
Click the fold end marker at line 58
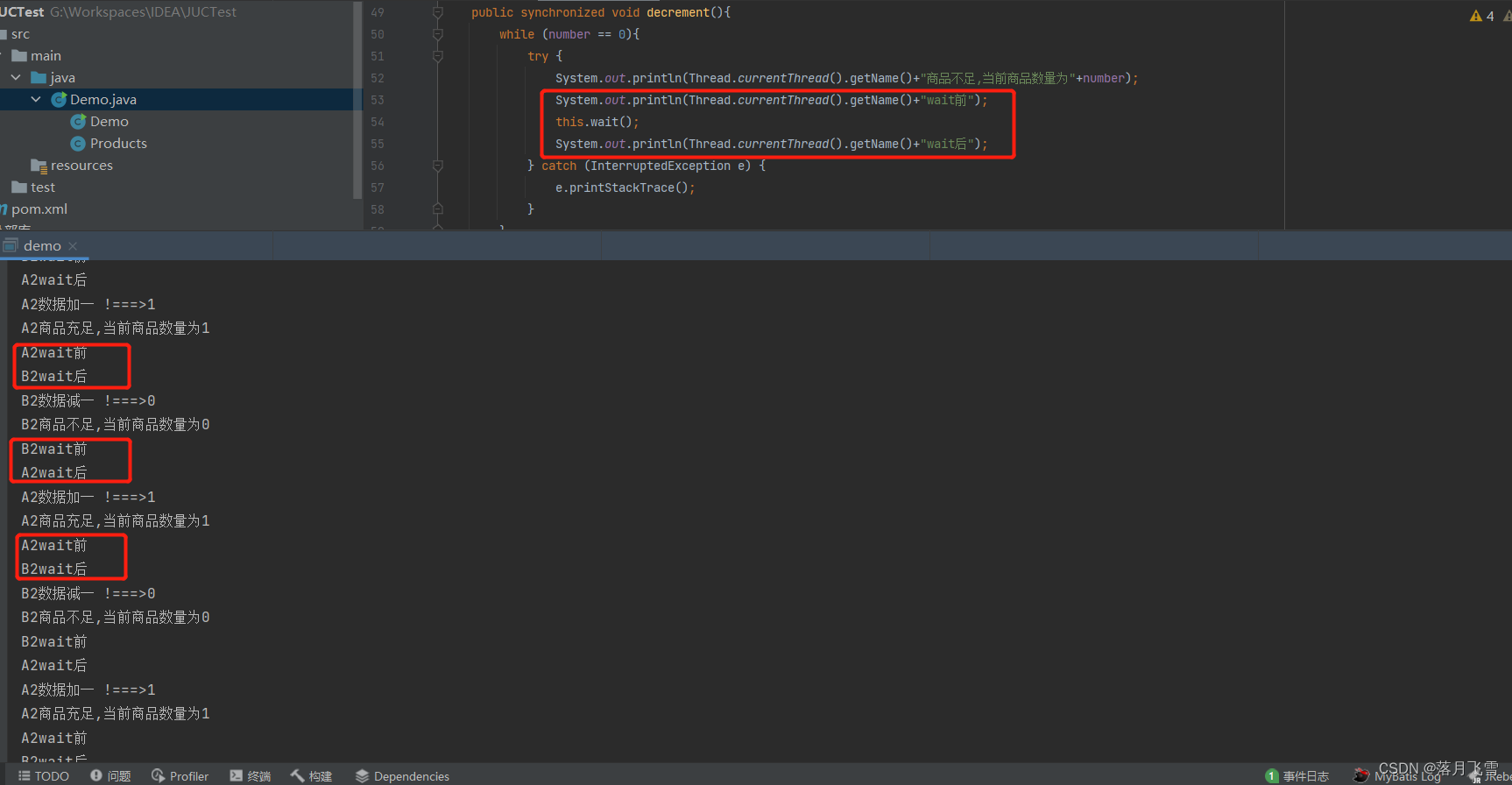pos(438,209)
